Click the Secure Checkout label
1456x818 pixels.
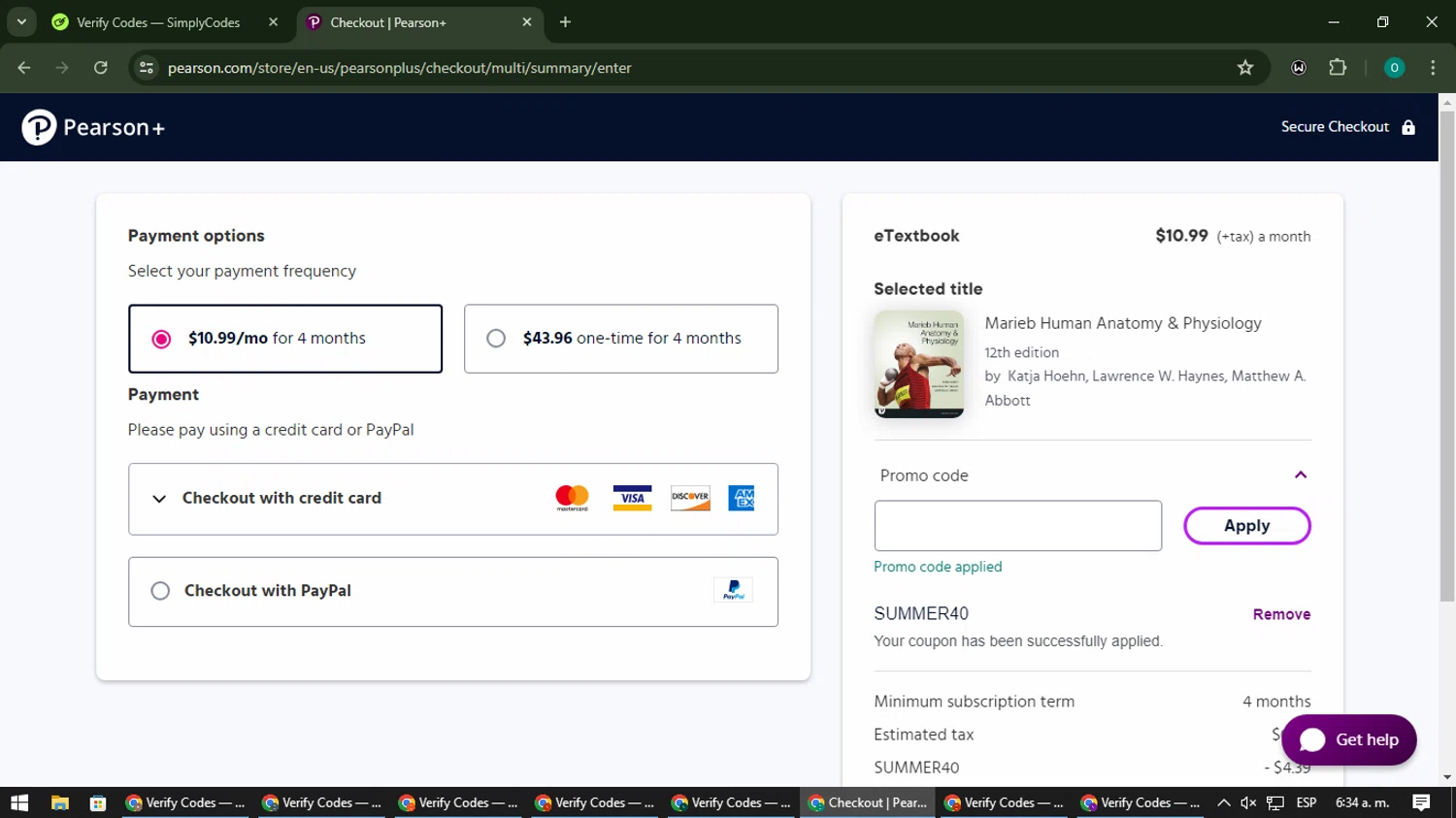click(x=1335, y=127)
